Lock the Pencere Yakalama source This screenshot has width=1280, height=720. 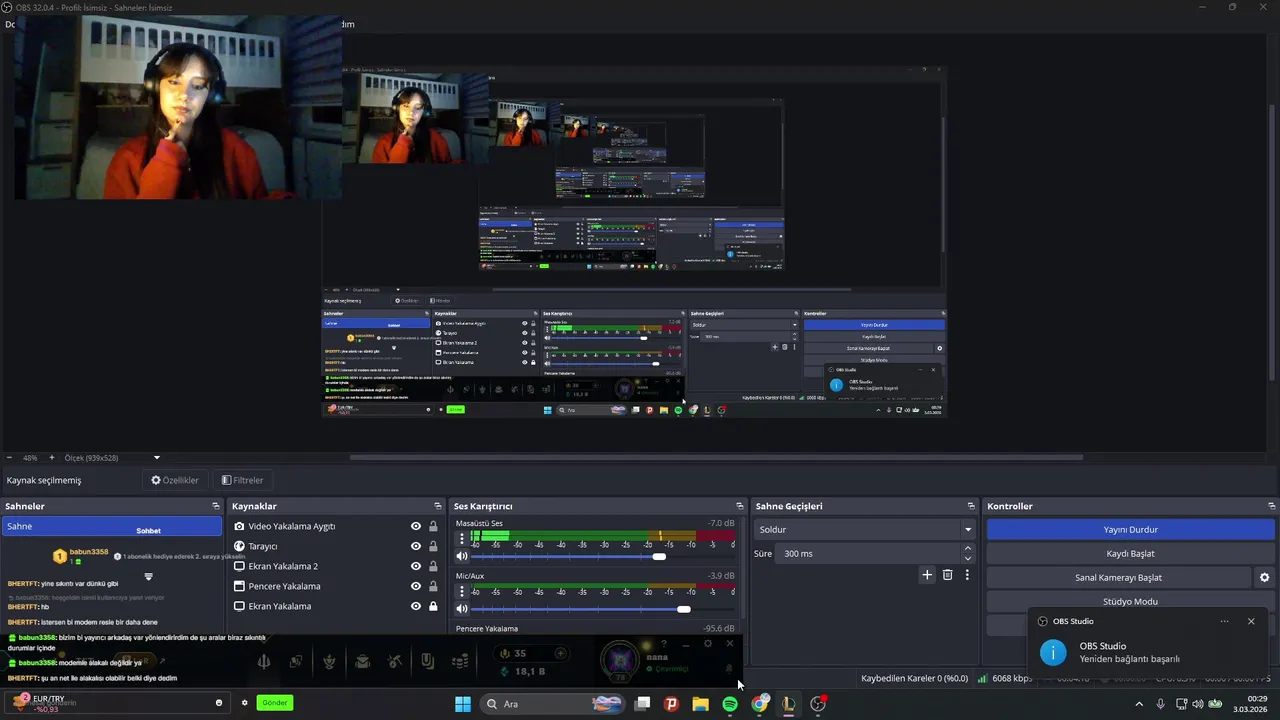tap(433, 586)
